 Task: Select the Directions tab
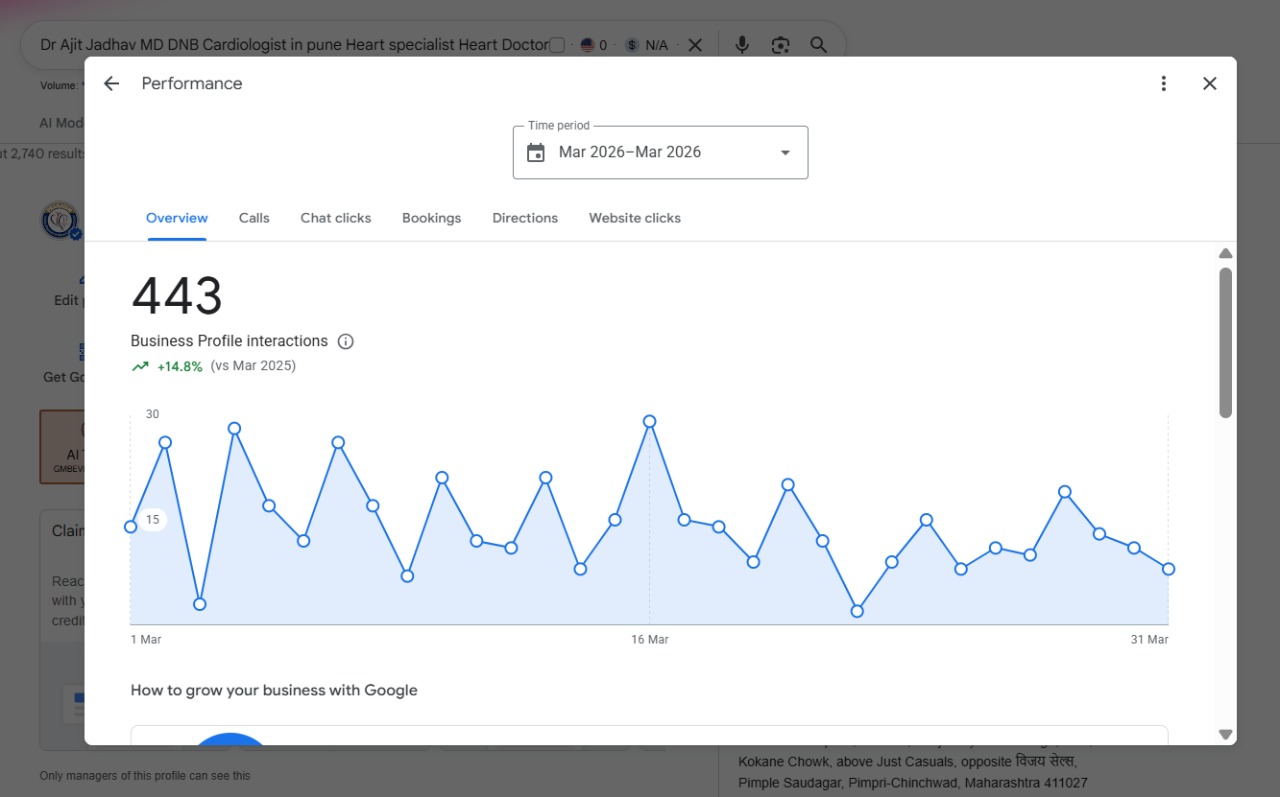tap(525, 218)
